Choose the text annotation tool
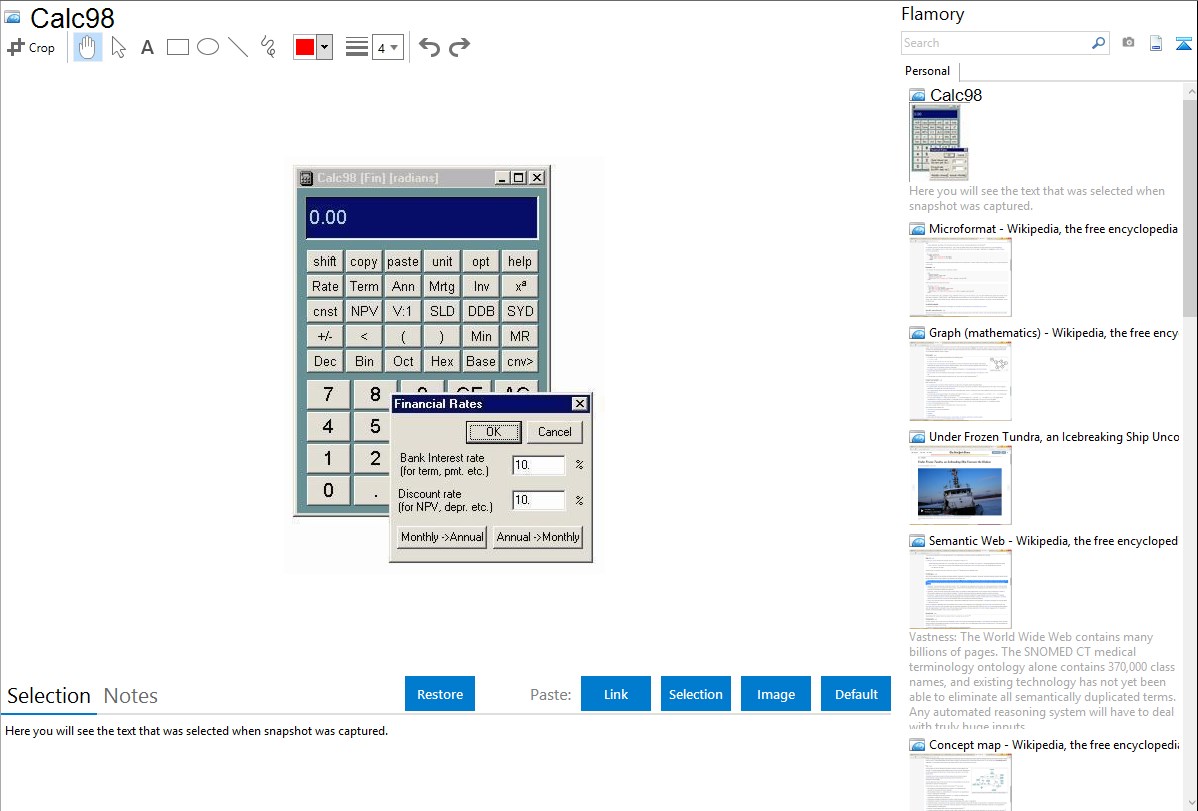Screen dimensions: 1198x811 click(147, 47)
